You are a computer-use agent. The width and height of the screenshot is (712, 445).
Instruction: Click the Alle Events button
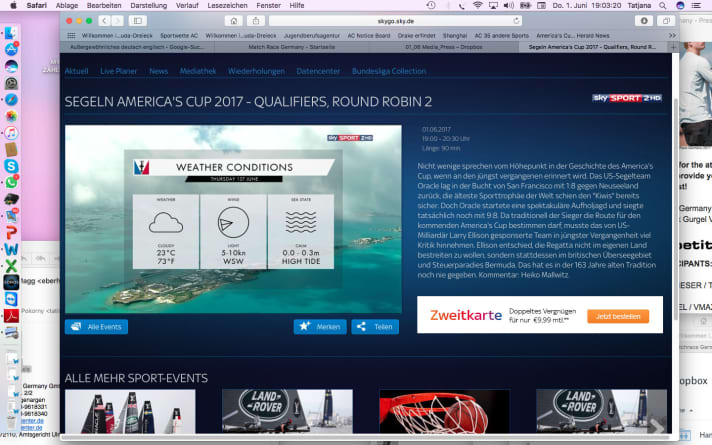pos(96,327)
